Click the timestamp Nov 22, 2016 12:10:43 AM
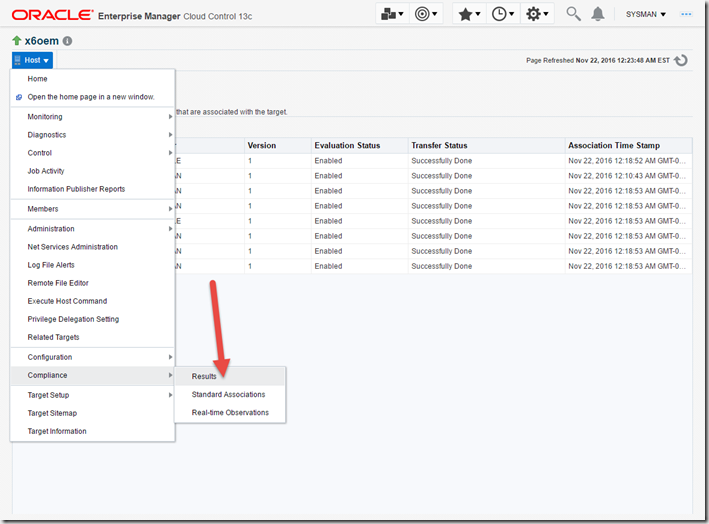The image size is (709, 524). click(627, 176)
